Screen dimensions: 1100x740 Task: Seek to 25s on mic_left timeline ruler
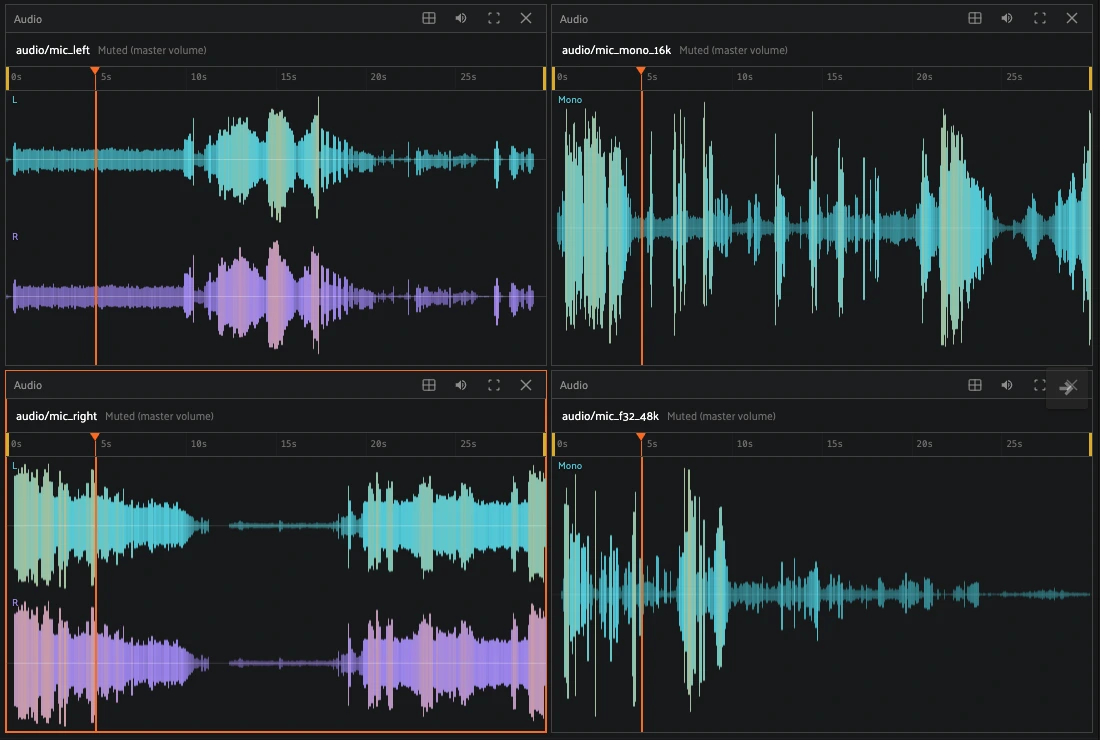click(468, 76)
